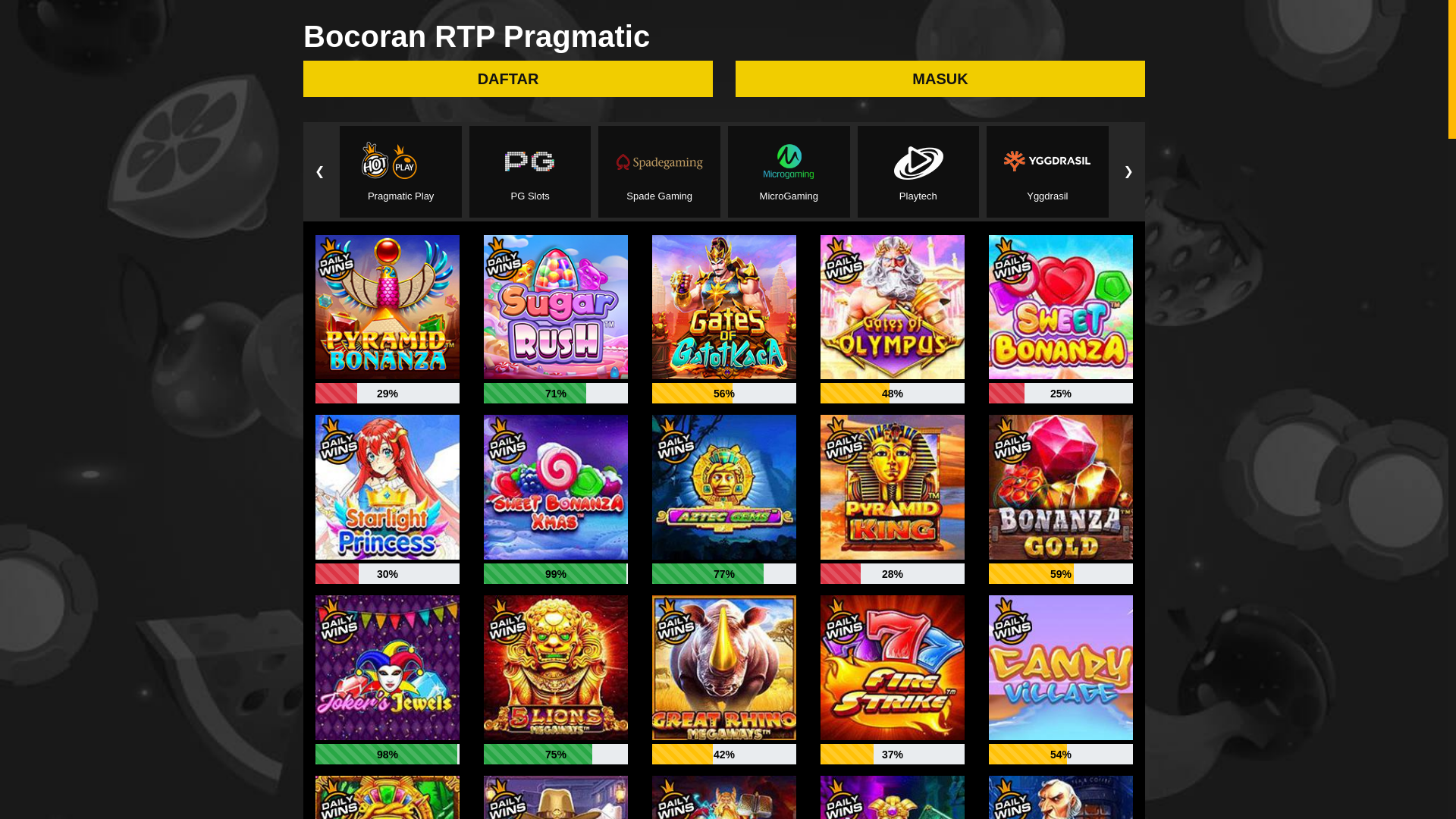The image size is (1456, 819).
Task: Select the Pragmatic Play provider tab
Action: coord(400,171)
